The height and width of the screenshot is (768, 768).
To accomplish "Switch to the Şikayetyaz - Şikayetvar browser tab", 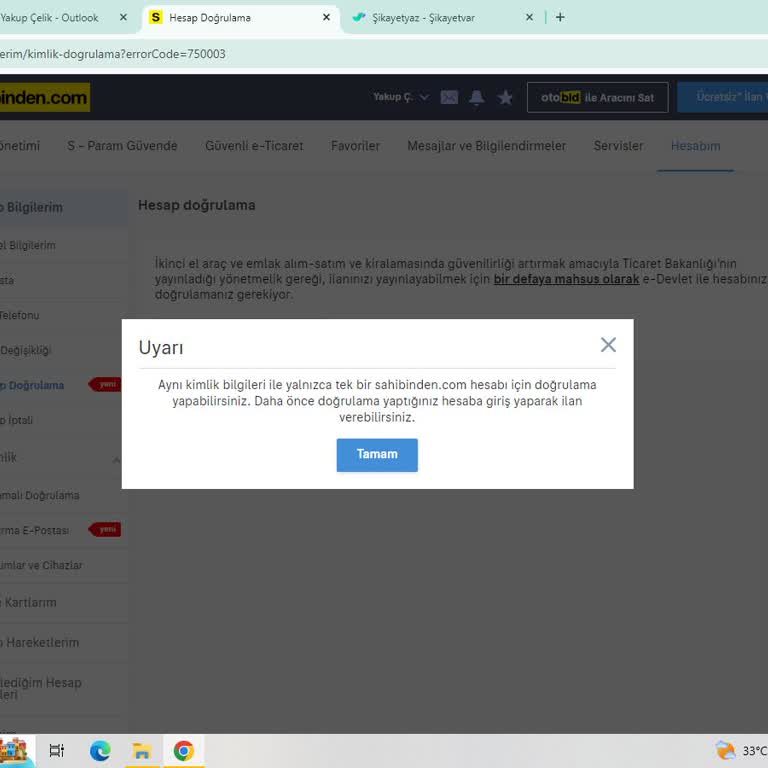I will [x=438, y=17].
